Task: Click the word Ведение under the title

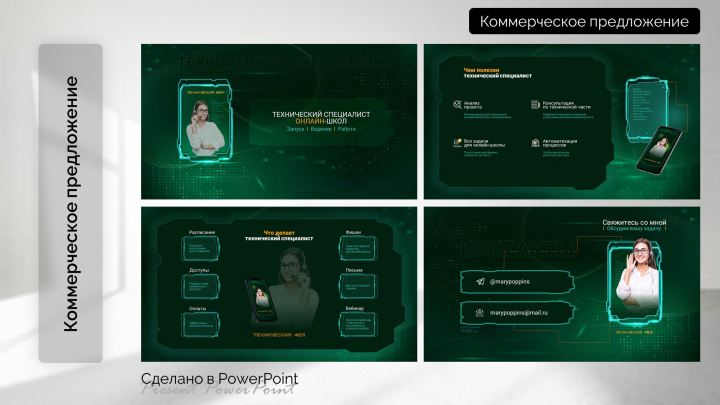Action: click(x=321, y=129)
